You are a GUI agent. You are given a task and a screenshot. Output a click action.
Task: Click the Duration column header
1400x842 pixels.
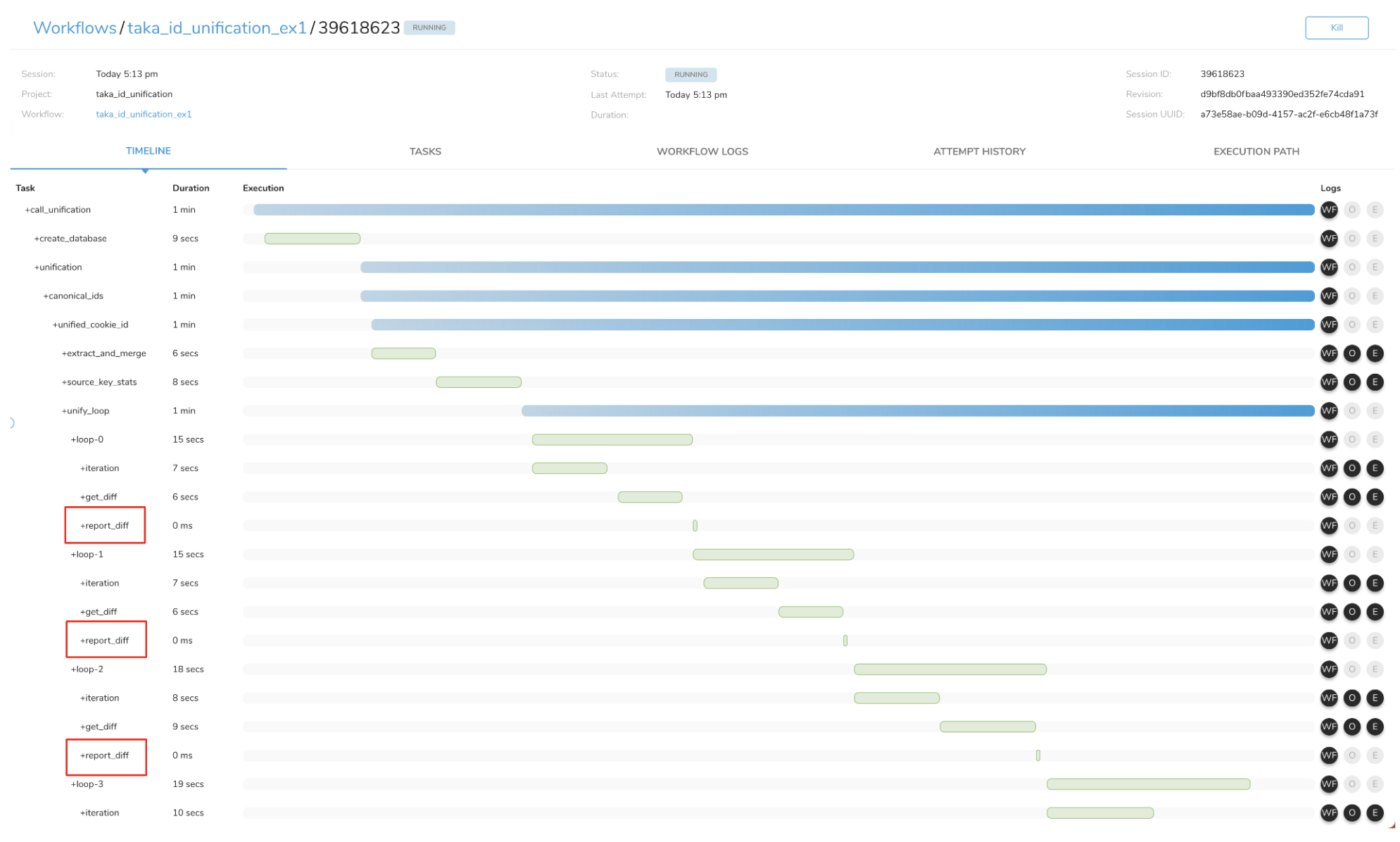191,188
